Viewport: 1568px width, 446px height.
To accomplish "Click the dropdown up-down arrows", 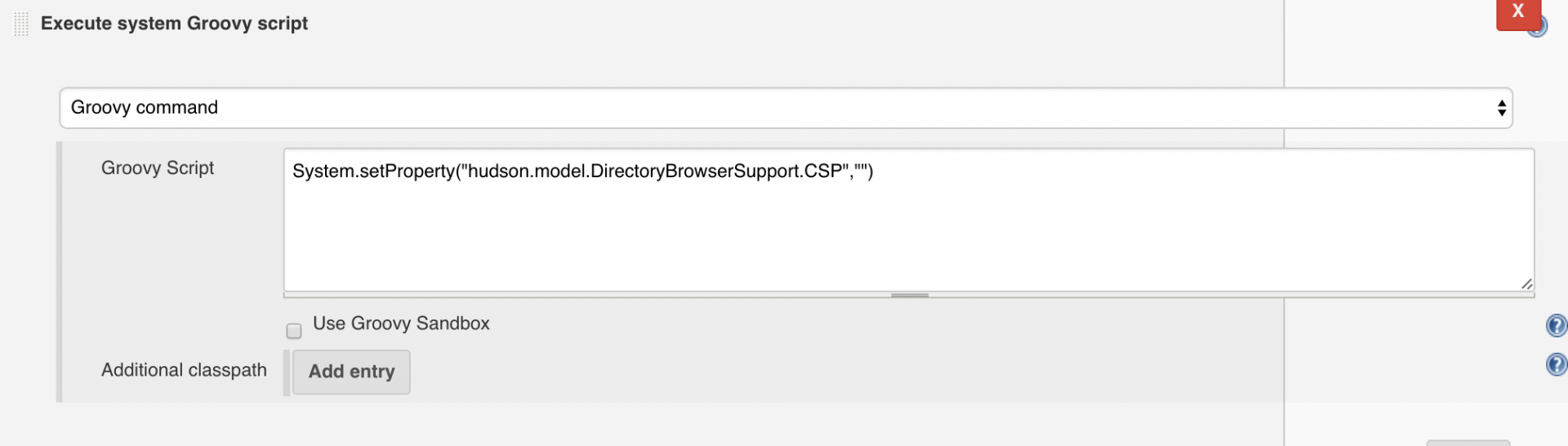I will click(x=1501, y=108).
